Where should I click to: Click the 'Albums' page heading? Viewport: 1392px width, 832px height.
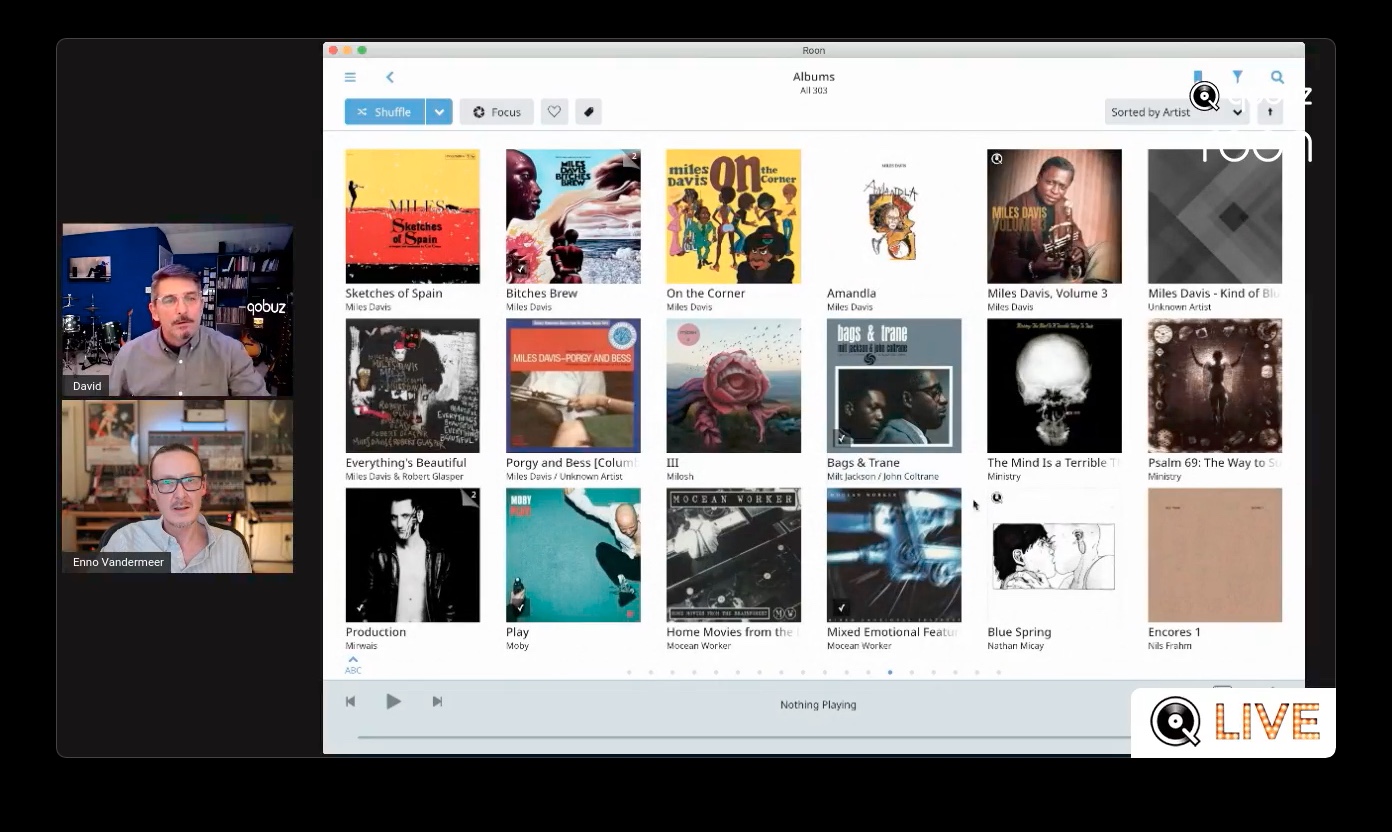click(814, 76)
